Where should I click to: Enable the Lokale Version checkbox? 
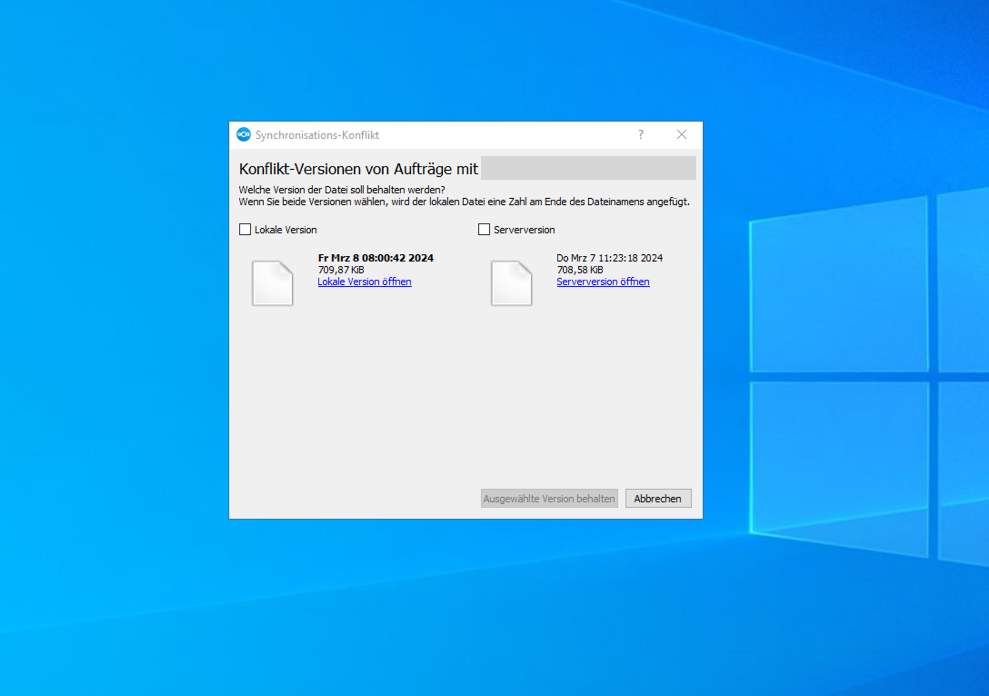[246, 230]
